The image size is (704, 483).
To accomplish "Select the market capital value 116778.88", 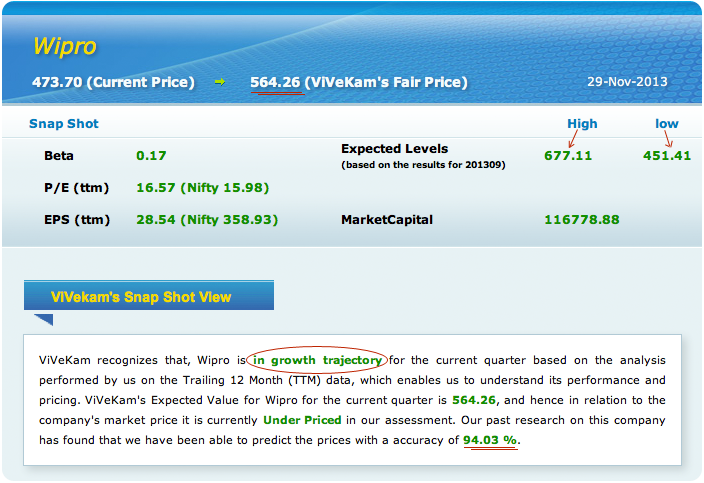I will [x=582, y=220].
